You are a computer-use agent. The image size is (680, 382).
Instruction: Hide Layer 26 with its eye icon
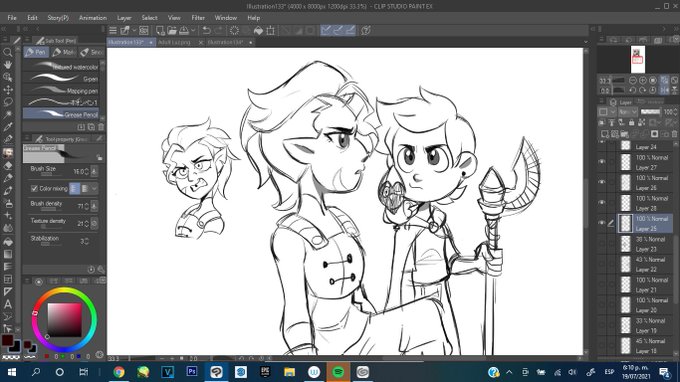[602, 182]
